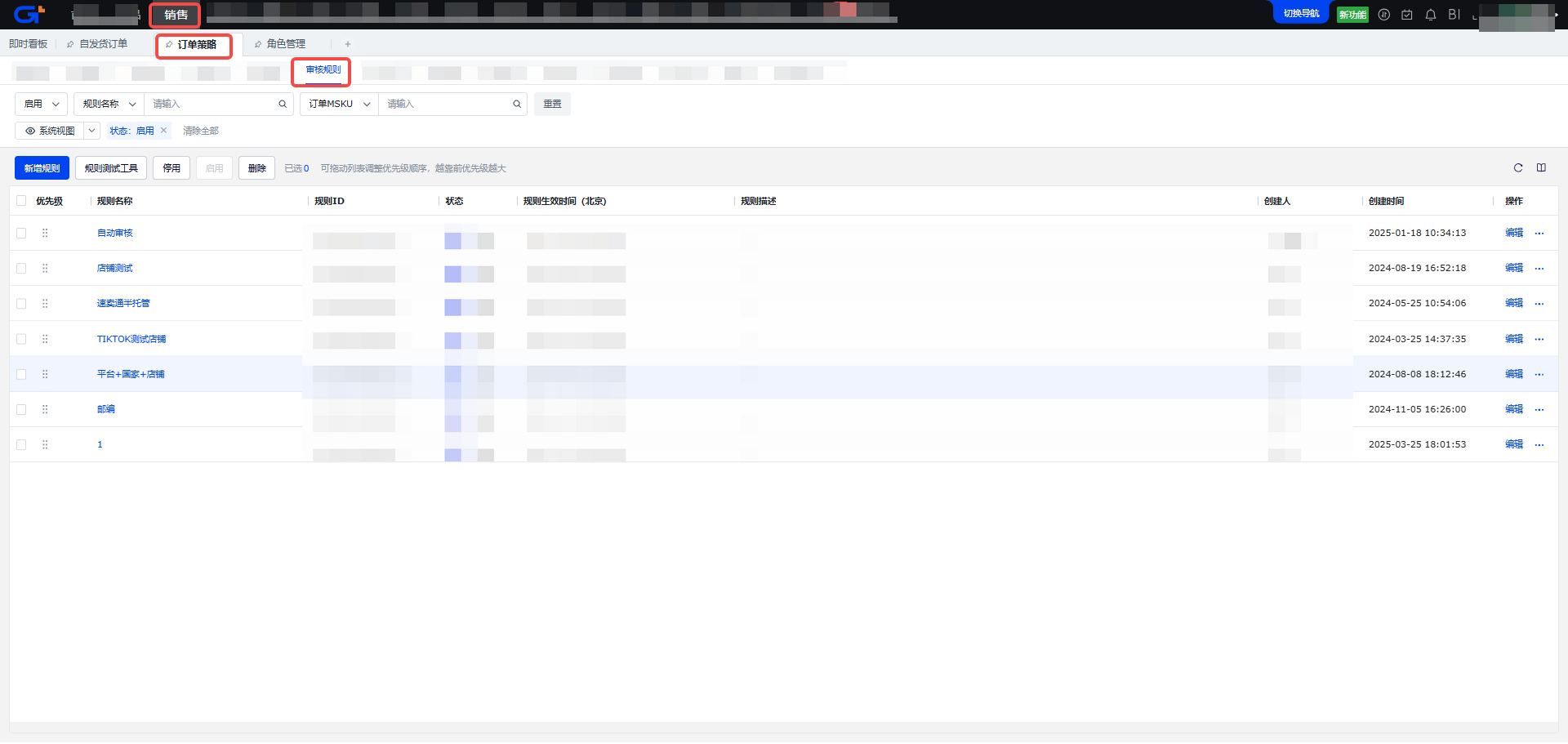This screenshot has height=744, width=1568.
Task: Click the blue G logo icon
Action: pyautogui.click(x=29, y=14)
